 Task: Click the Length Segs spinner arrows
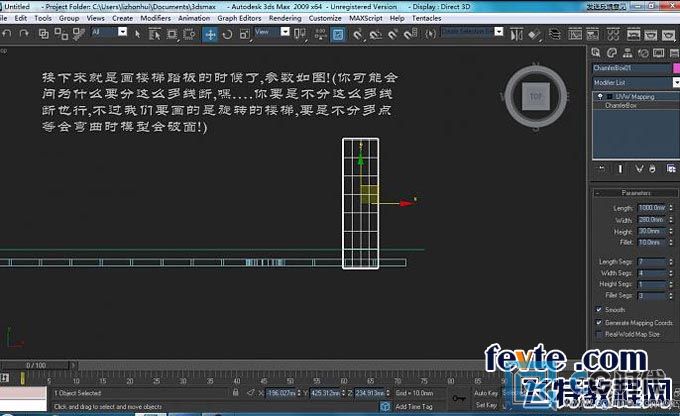point(671,262)
